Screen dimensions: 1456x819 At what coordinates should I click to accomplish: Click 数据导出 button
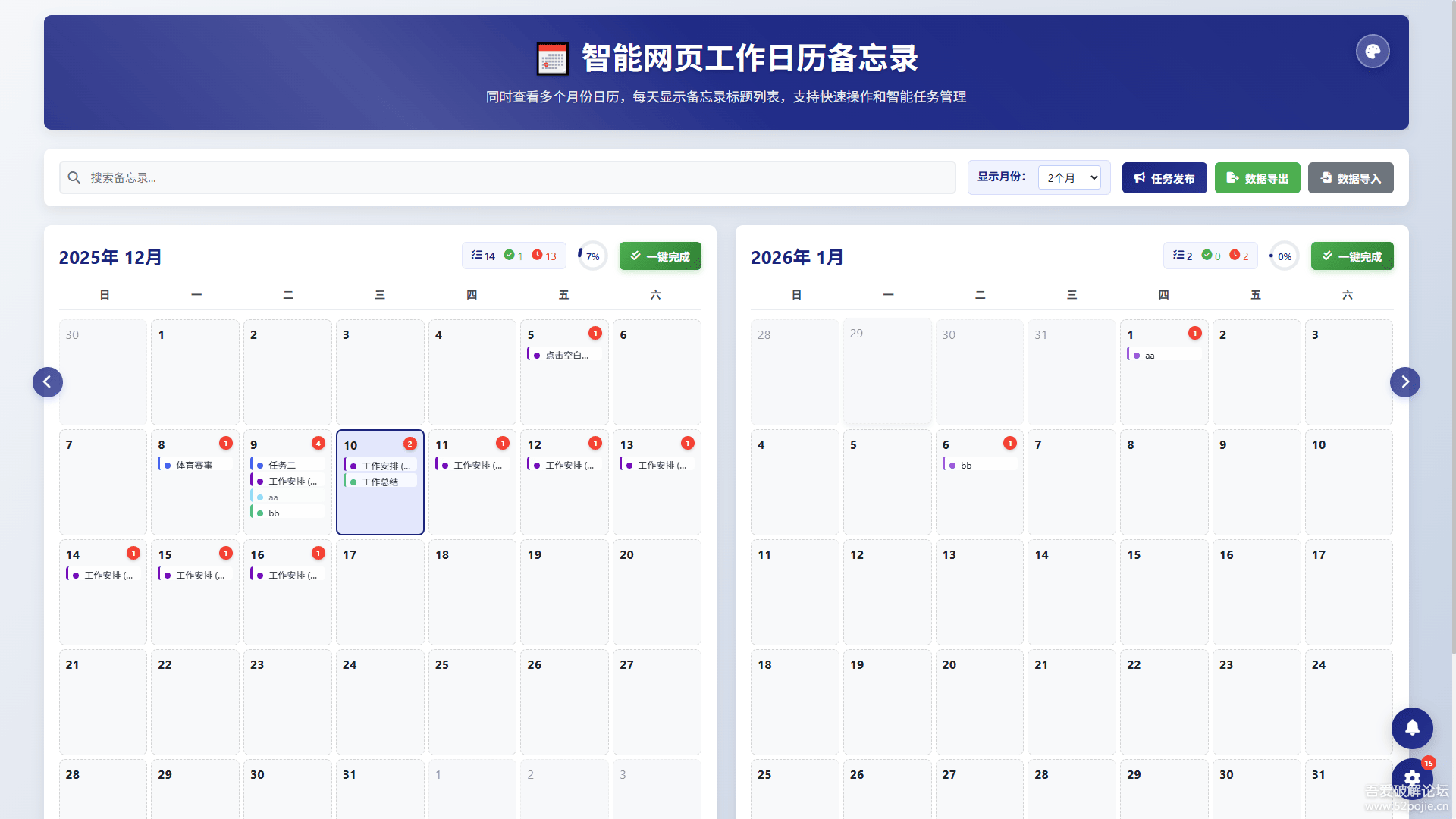click(x=1257, y=178)
